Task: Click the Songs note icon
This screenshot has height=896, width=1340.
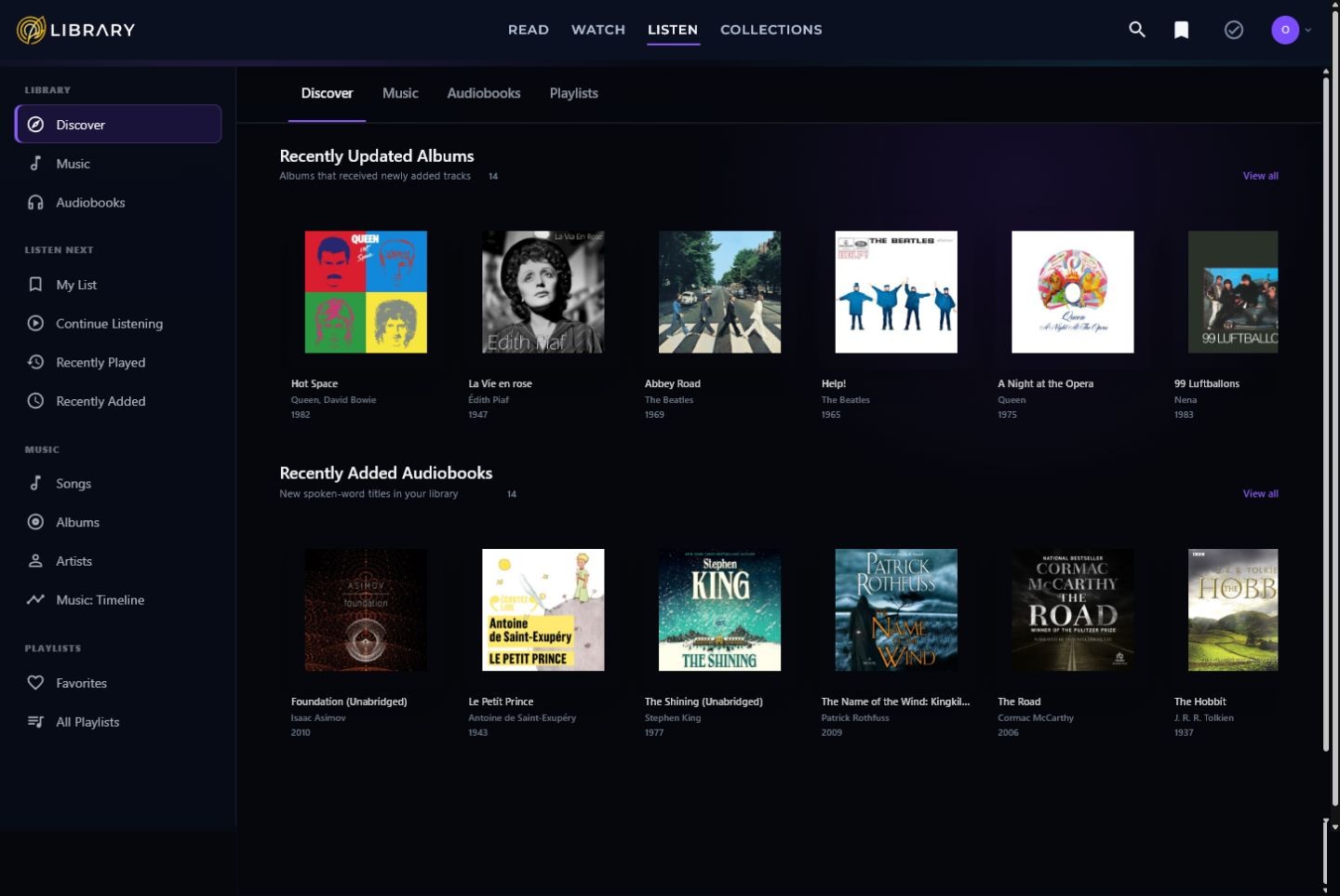Action: (35, 483)
